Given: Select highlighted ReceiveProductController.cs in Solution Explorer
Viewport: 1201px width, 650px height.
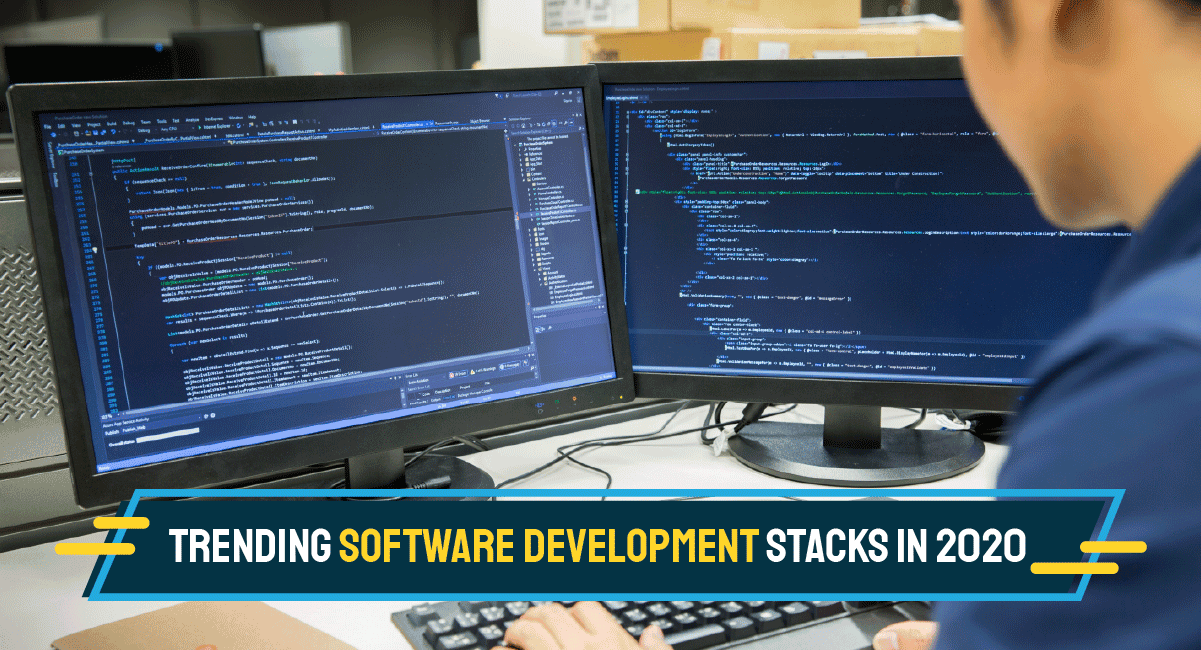Looking at the screenshot, I should (x=555, y=211).
